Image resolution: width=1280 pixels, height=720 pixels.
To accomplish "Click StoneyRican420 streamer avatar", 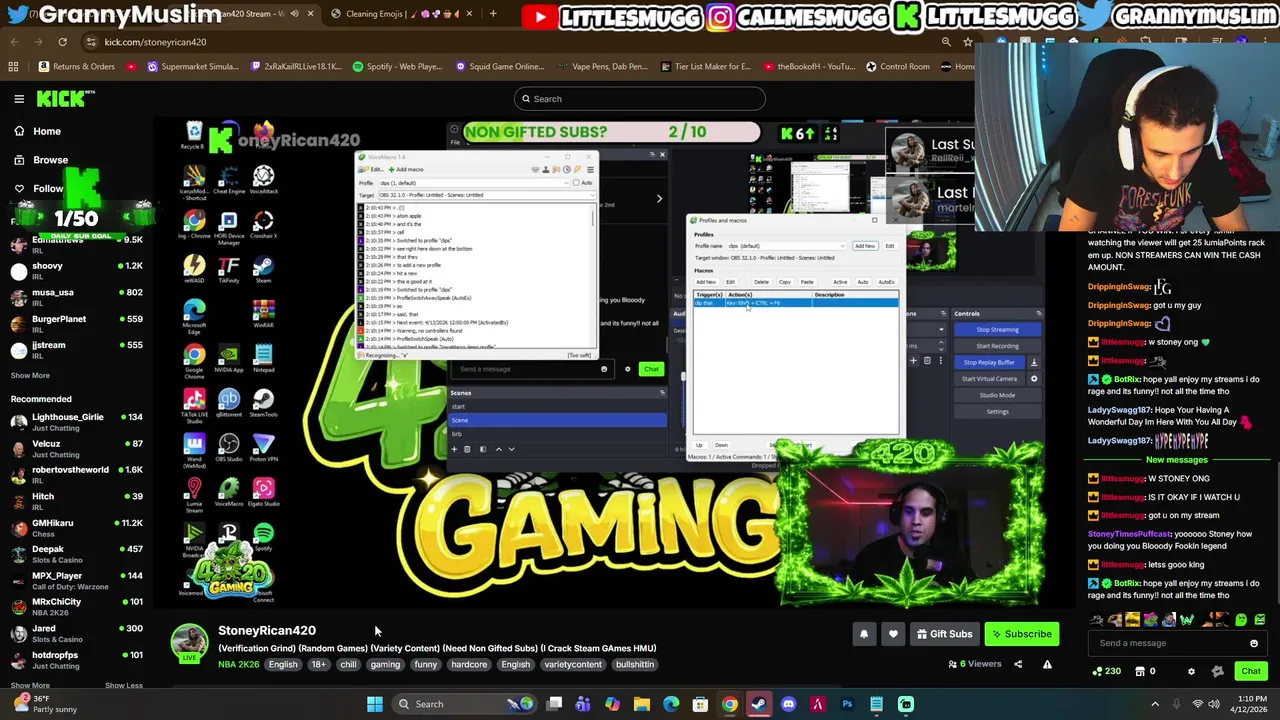I will click(189, 643).
